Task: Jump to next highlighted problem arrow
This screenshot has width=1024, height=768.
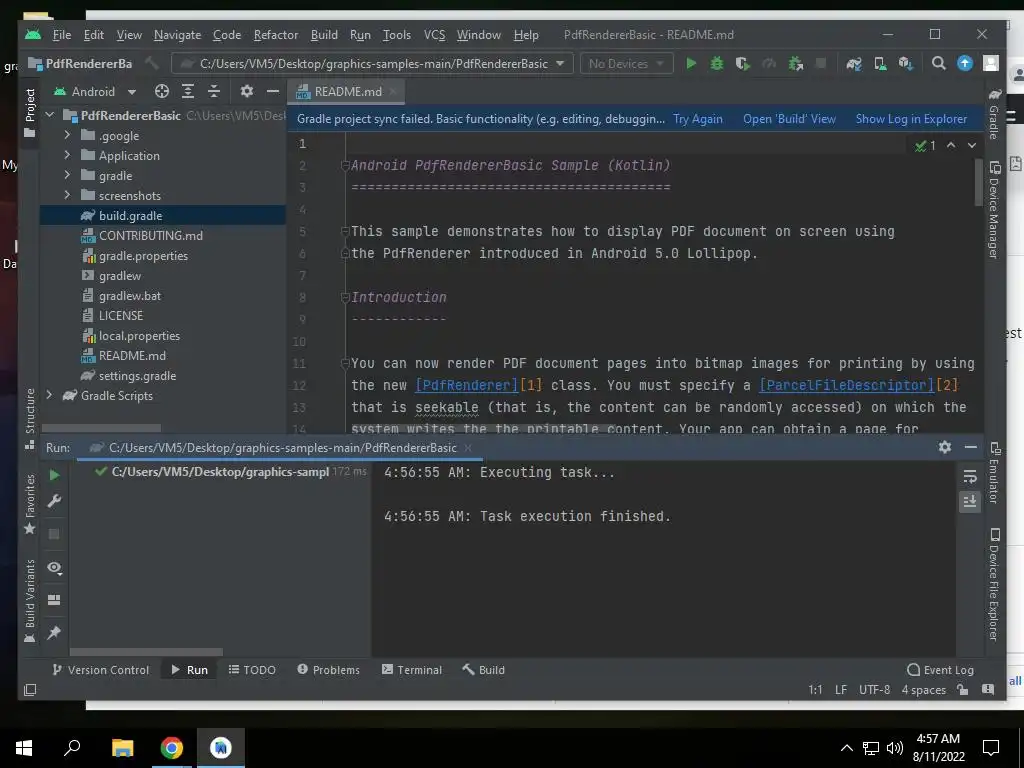Action: point(972,145)
